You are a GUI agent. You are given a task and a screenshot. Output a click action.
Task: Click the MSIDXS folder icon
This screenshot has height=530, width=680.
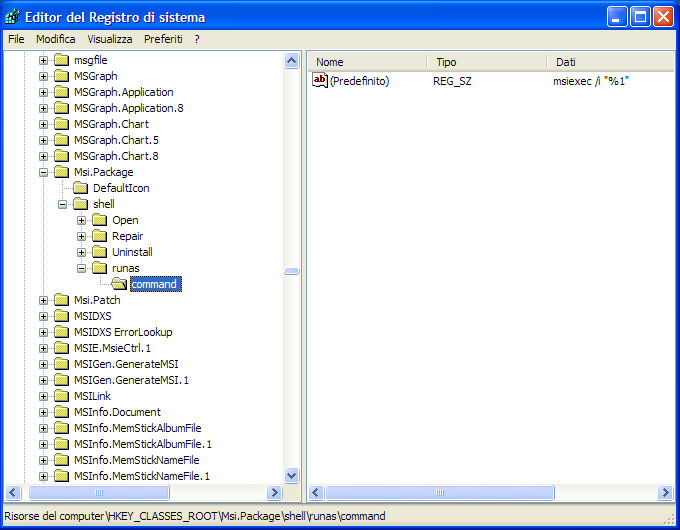(x=62, y=316)
